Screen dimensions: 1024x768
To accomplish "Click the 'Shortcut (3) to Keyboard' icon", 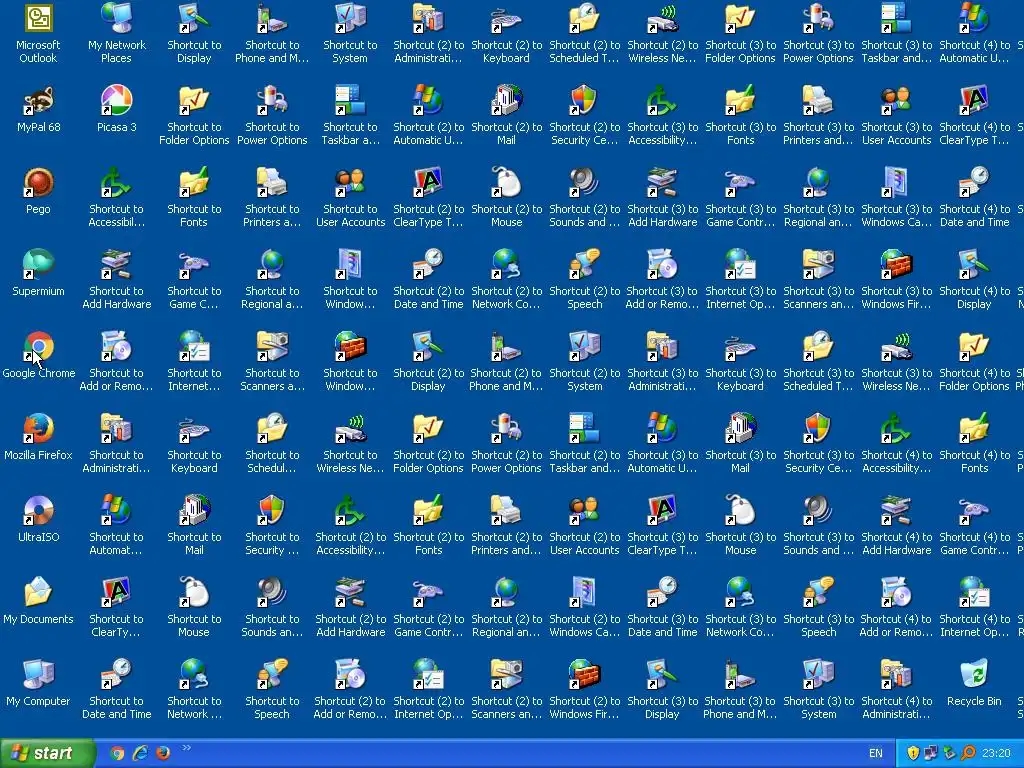I will [x=740, y=347].
